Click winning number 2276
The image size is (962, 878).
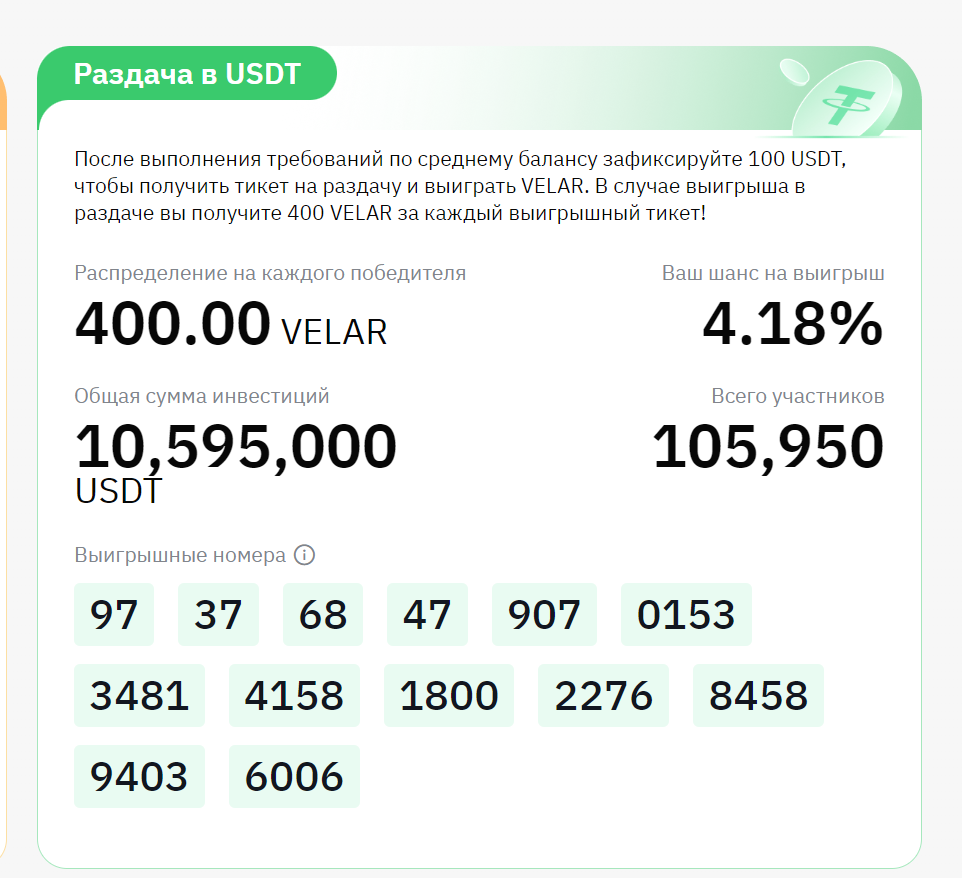pyautogui.click(x=604, y=695)
